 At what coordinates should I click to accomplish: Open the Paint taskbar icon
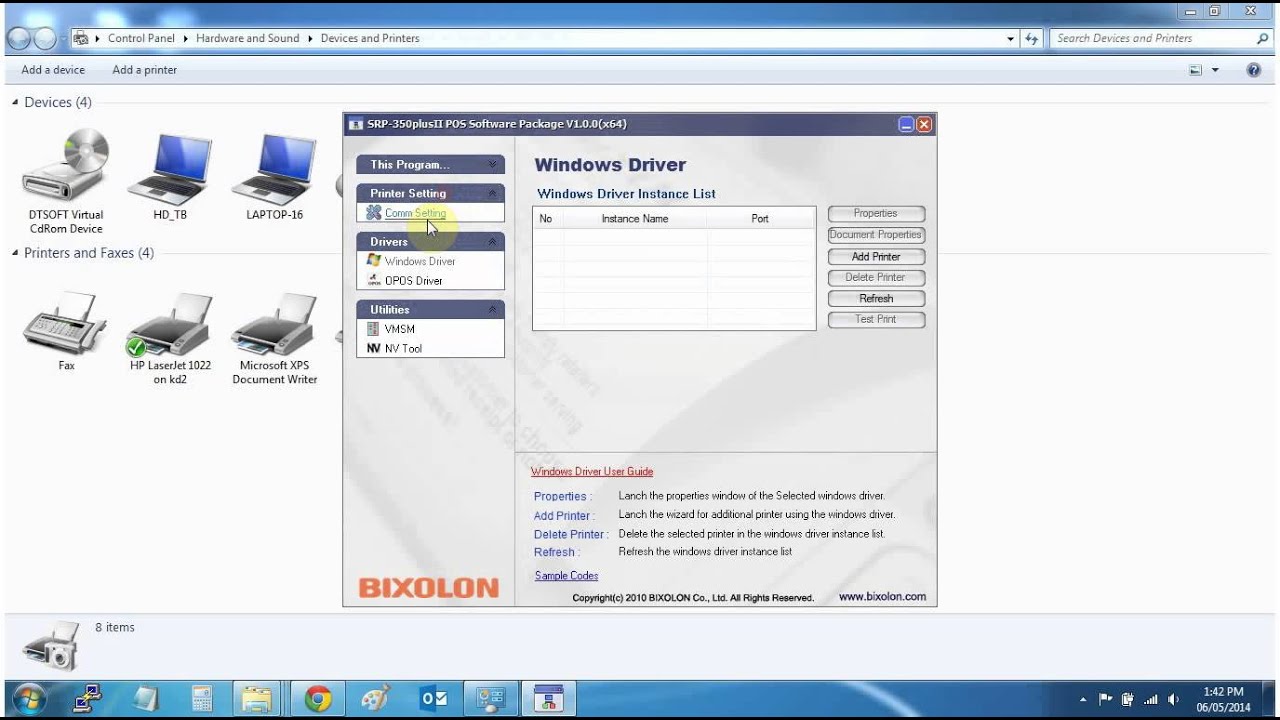pyautogui.click(x=376, y=699)
